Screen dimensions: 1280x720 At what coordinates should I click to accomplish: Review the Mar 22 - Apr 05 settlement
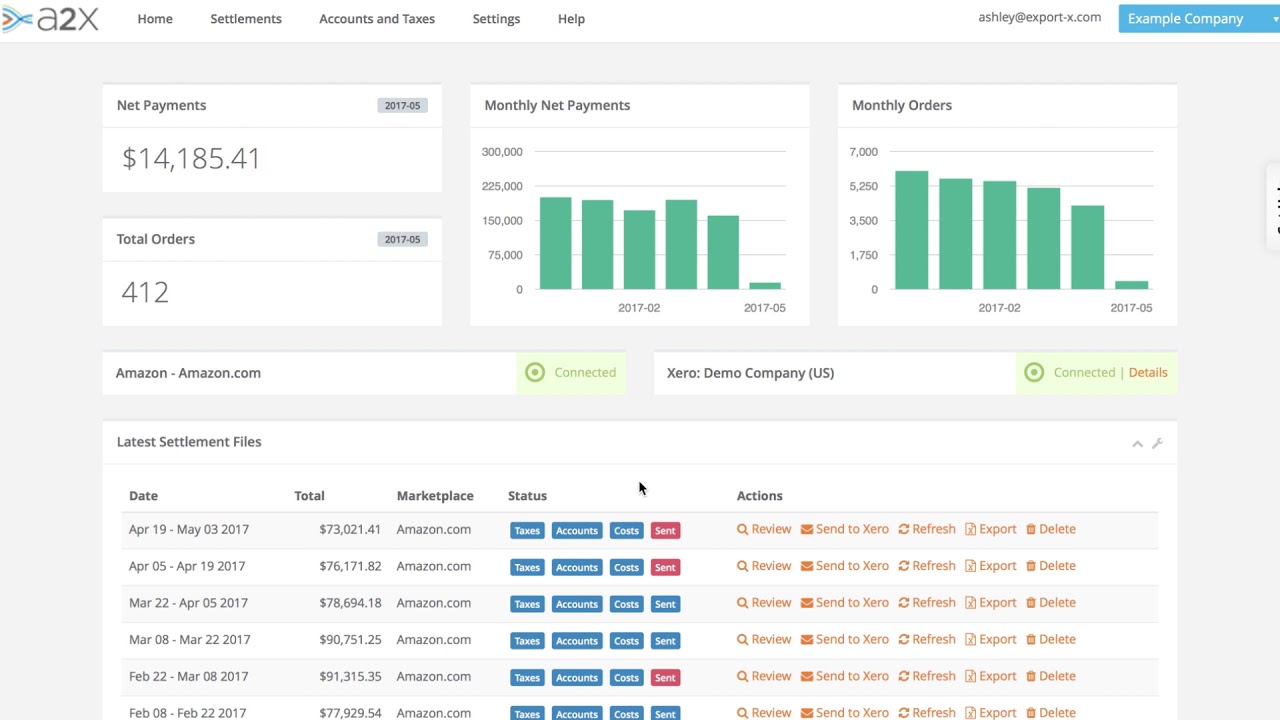(x=764, y=602)
